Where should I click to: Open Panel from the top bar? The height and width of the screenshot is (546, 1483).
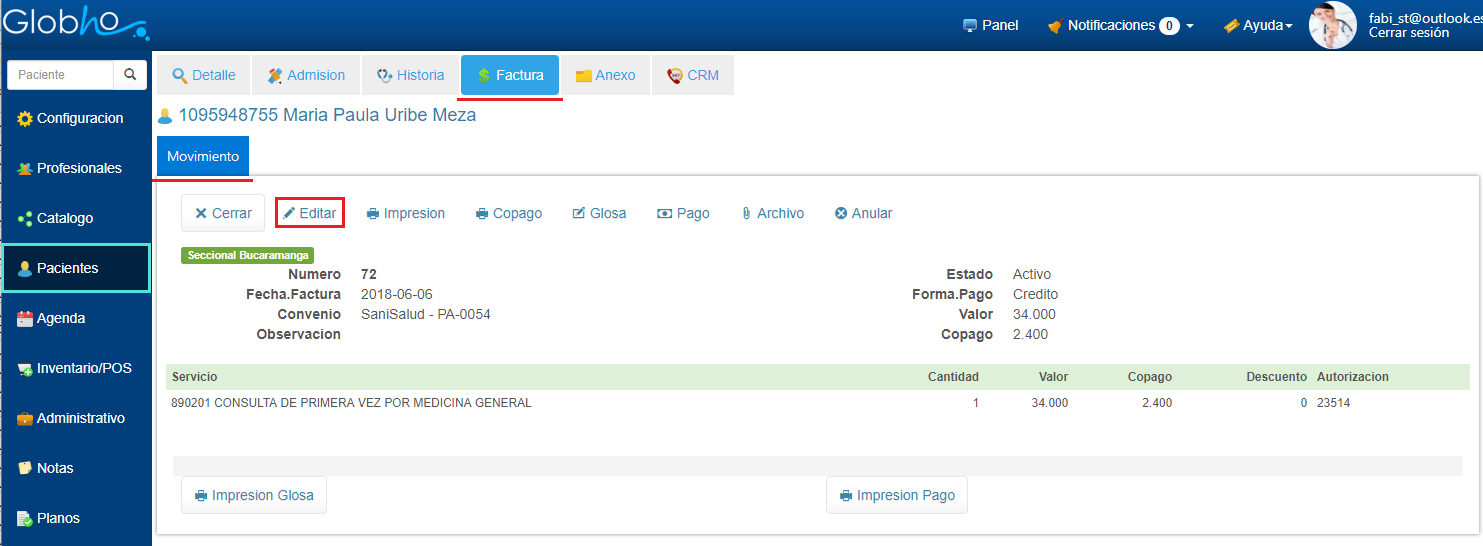(990, 26)
